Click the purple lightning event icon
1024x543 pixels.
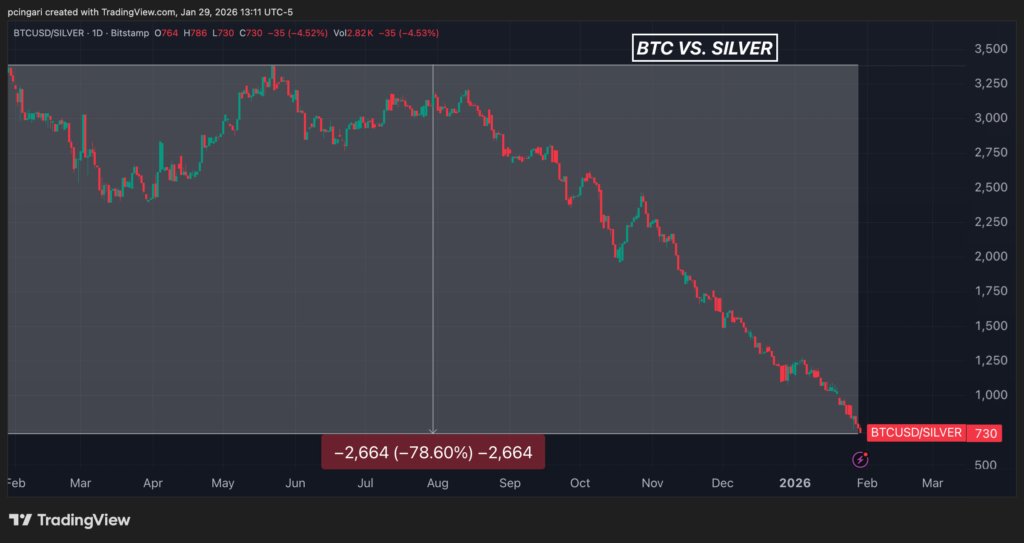click(x=860, y=459)
